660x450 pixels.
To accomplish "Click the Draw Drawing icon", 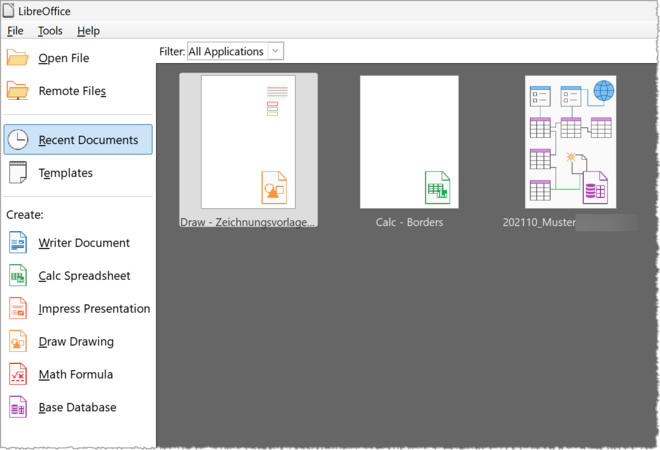I will [x=18, y=341].
